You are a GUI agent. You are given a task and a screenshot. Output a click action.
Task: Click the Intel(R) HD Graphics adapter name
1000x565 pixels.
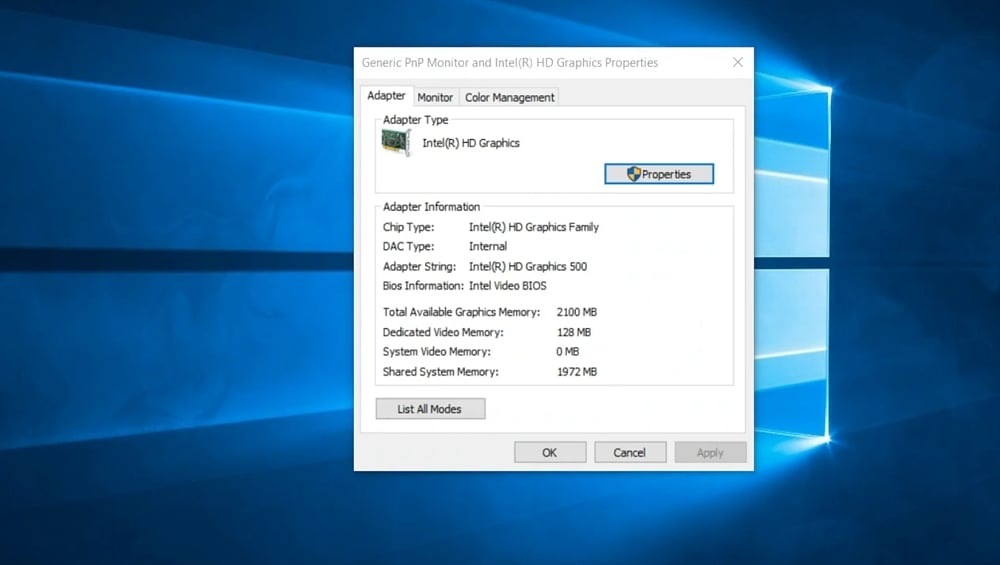pyautogui.click(x=471, y=143)
